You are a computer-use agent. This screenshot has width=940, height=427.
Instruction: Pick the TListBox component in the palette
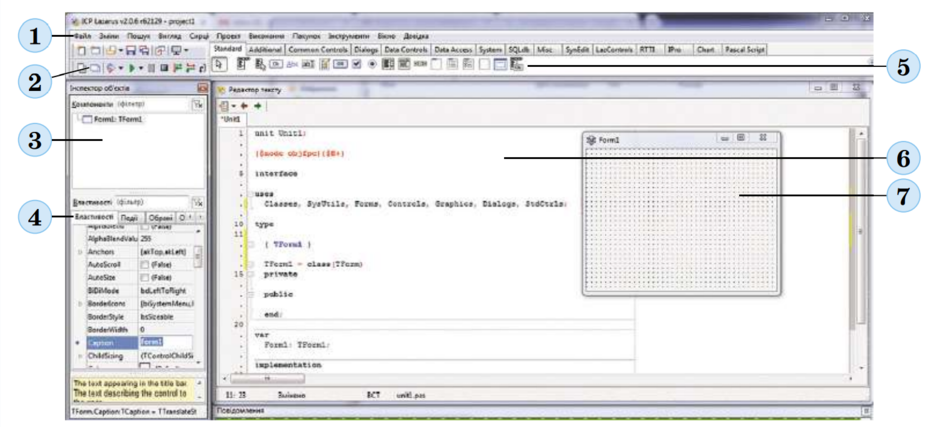(x=388, y=64)
